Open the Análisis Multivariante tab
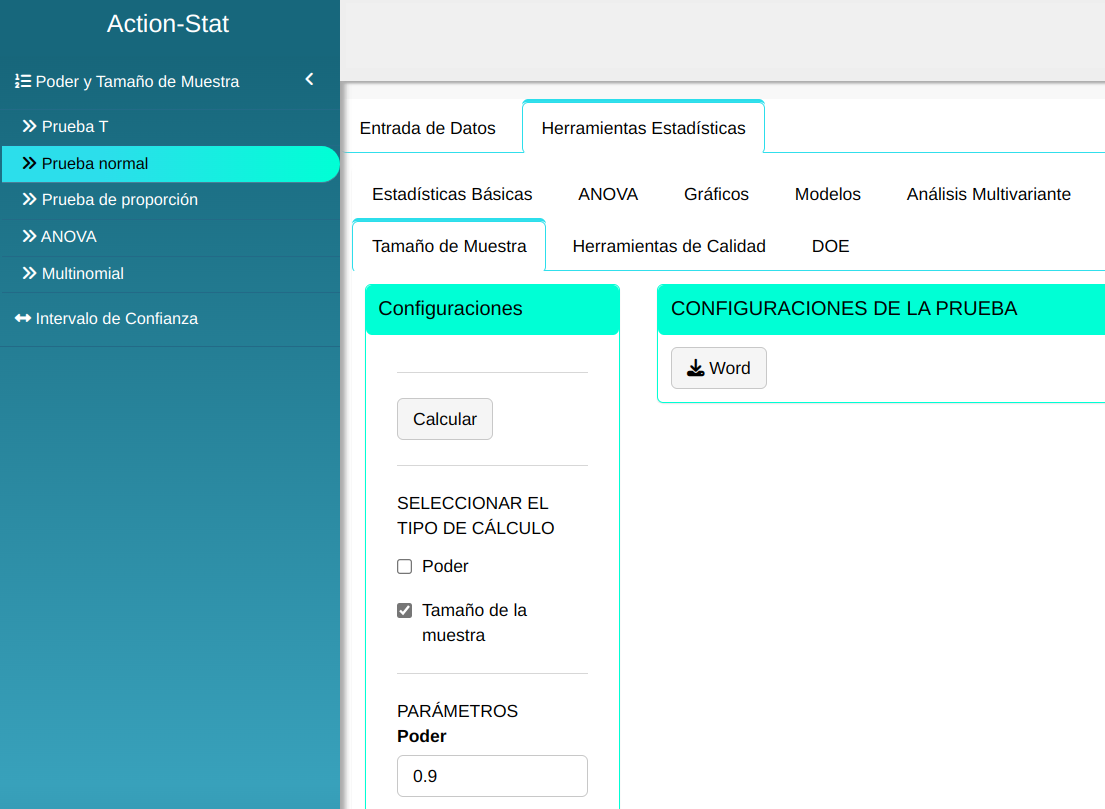The width and height of the screenshot is (1105, 809). pyautogui.click(x=988, y=194)
